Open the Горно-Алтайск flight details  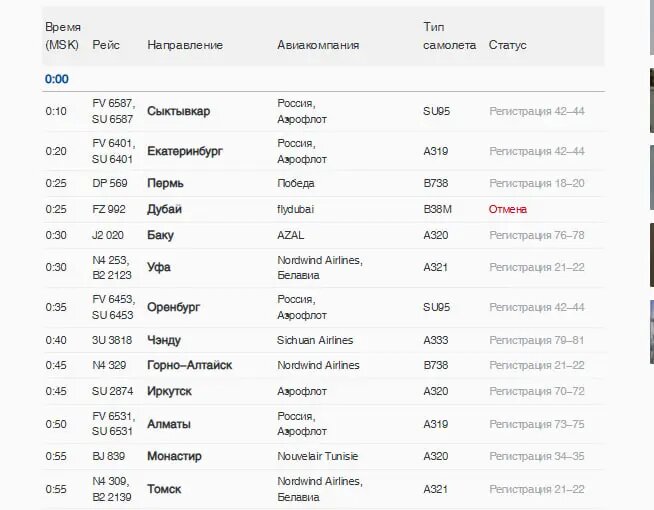(189, 365)
